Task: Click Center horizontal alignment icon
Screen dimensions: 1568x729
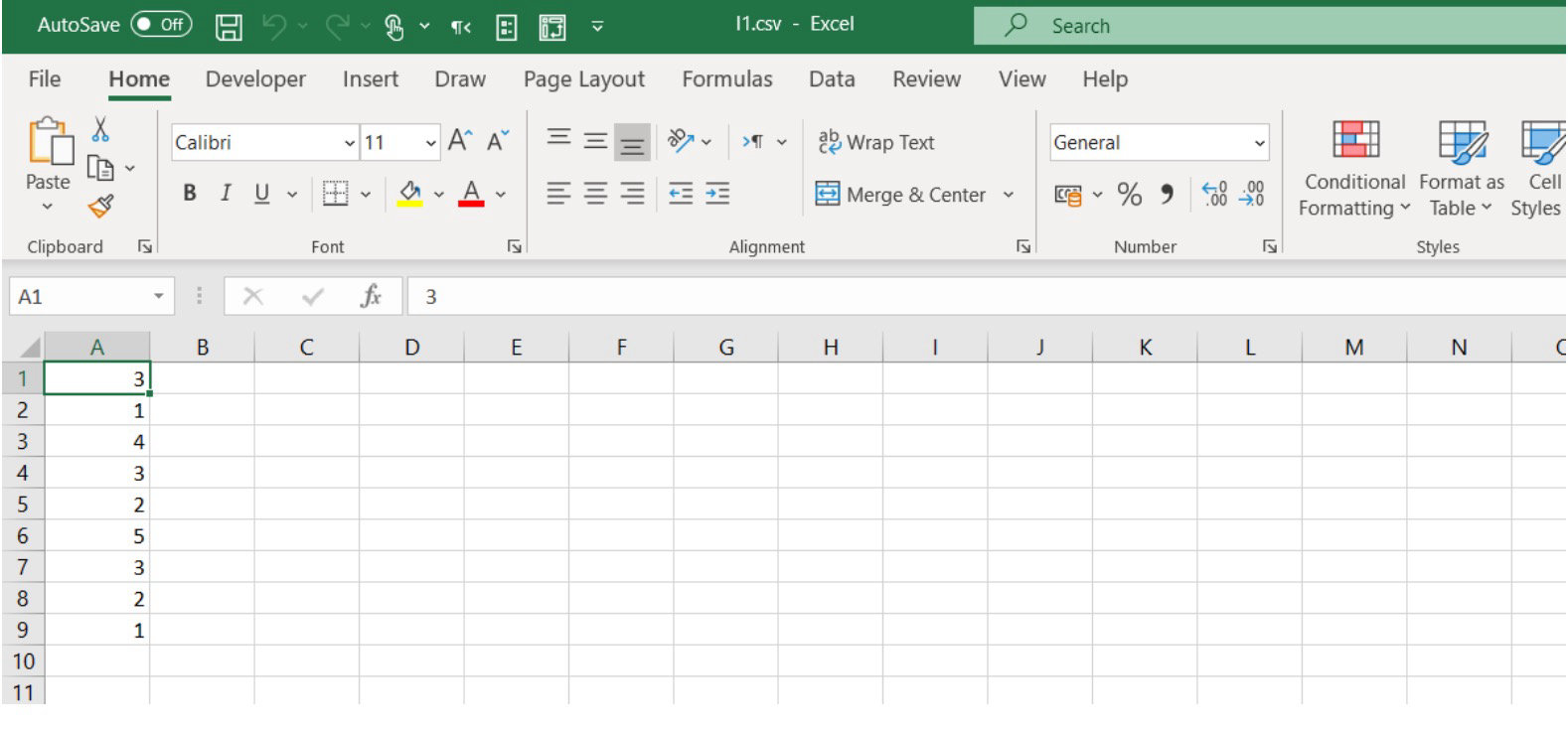Action: click(595, 195)
